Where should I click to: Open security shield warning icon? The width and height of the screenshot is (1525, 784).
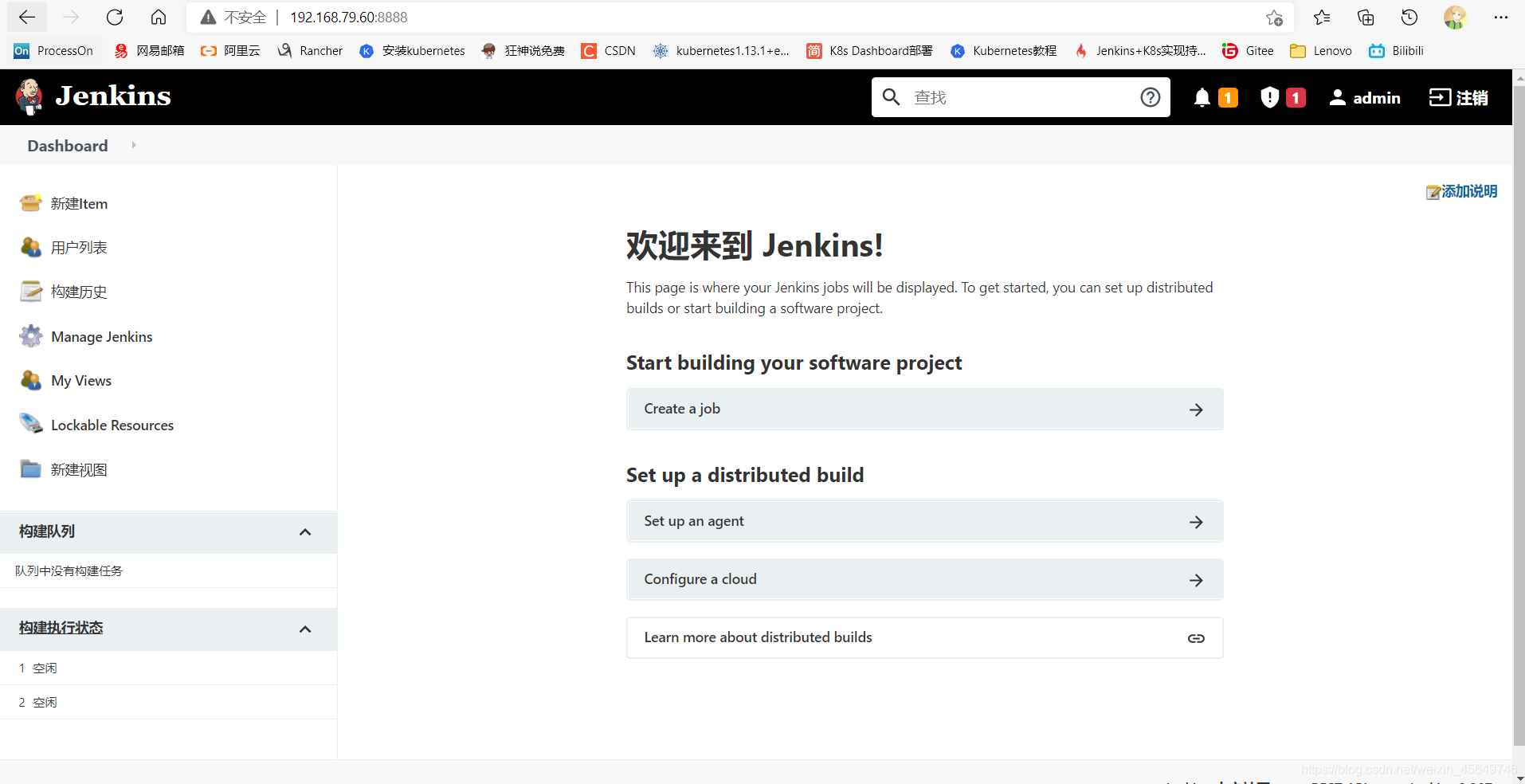coord(1269,97)
